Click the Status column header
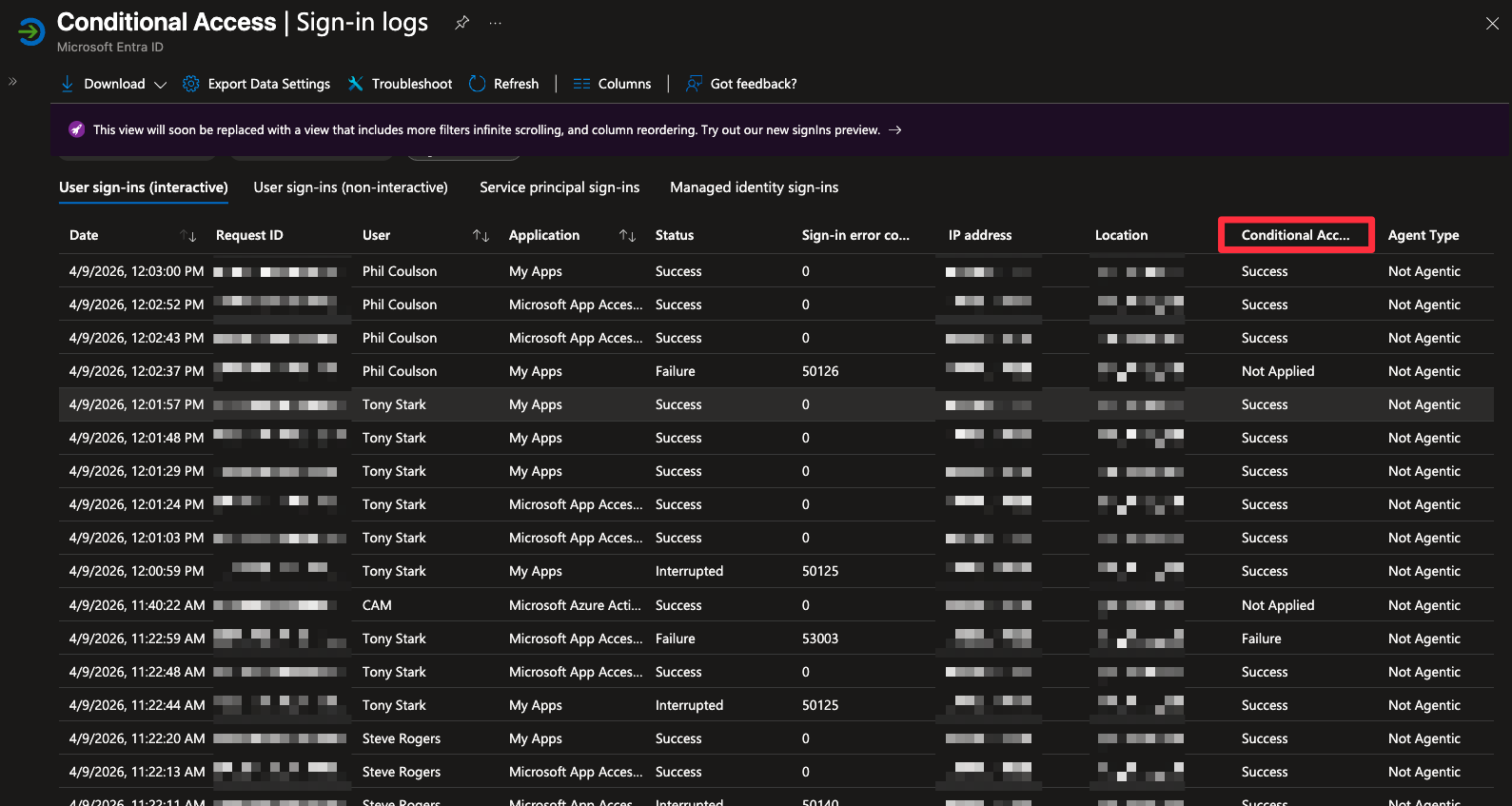Image resolution: width=1512 pixels, height=806 pixels. point(675,235)
